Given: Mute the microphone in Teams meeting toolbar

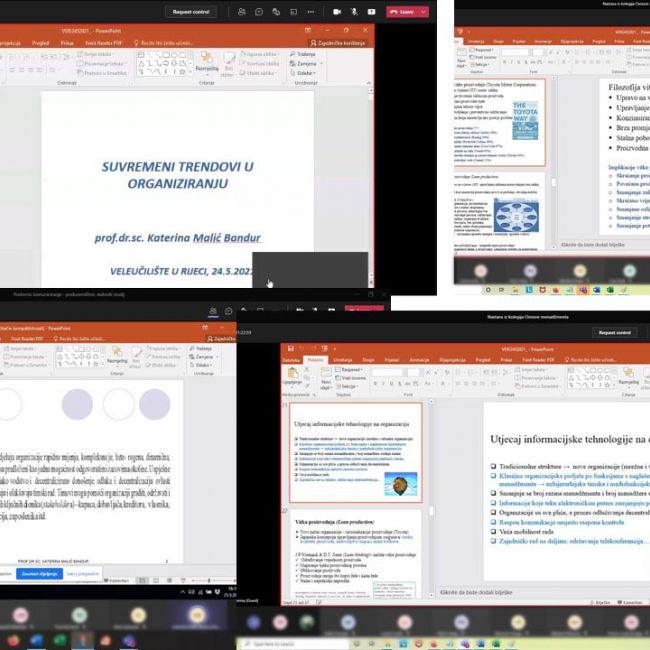Looking at the screenshot, I should [x=354, y=11].
